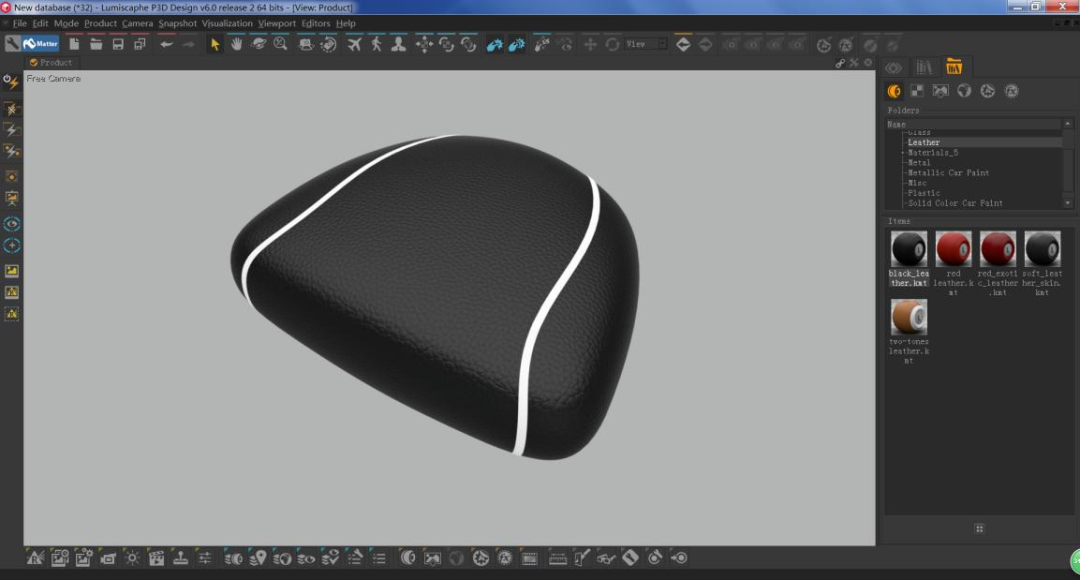Select the Metallic Car Paint folder
Image resolution: width=1080 pixels, height=580 pixels.
coord(948,173)
